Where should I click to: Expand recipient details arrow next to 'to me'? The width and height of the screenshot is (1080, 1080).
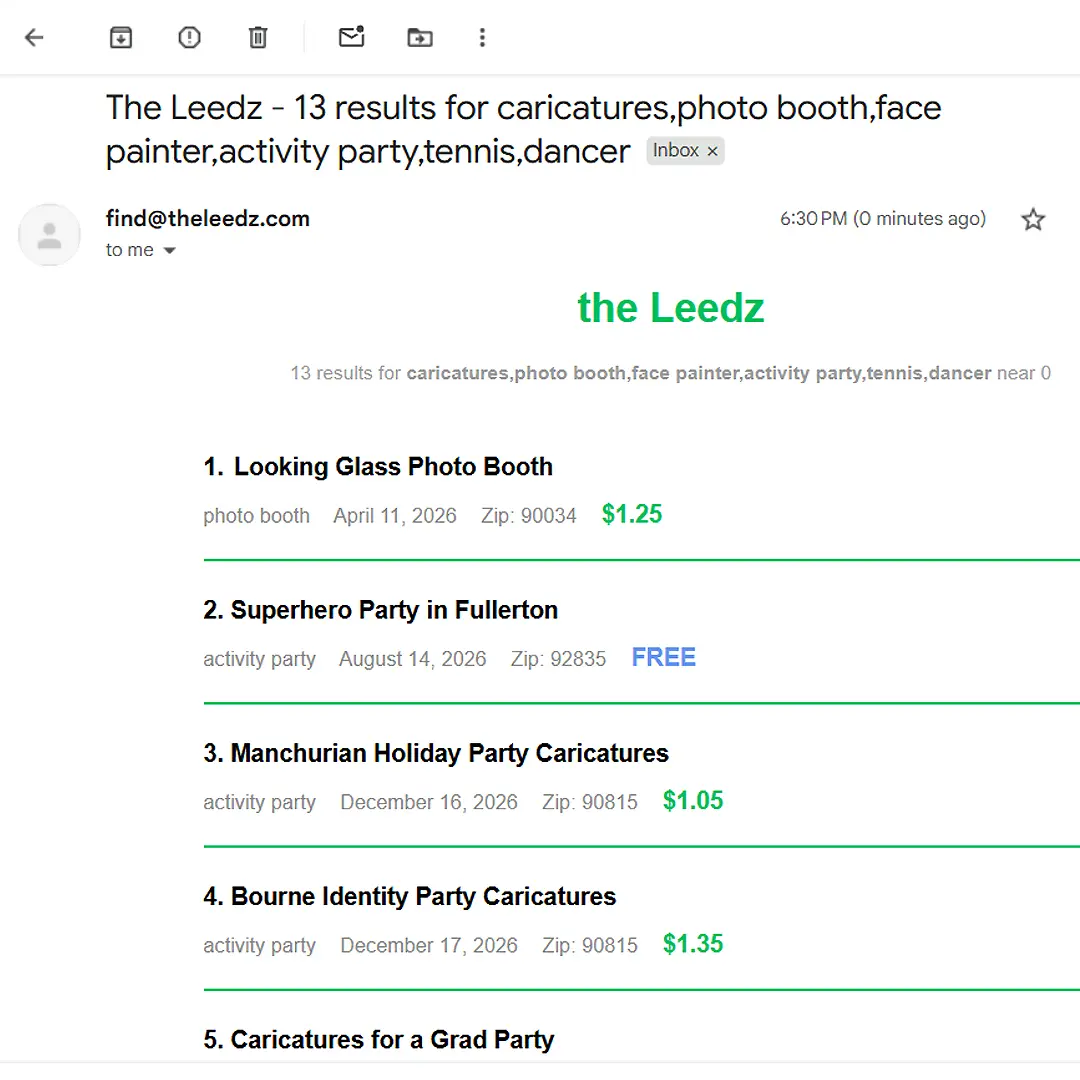(169, 251)
